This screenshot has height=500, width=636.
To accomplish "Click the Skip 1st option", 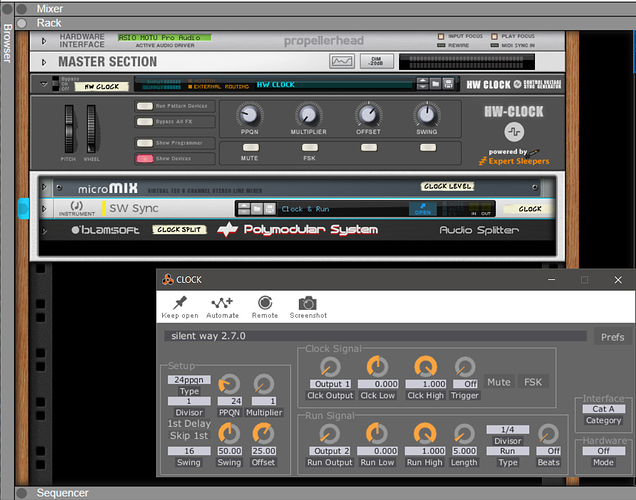I will pos(189,436).
